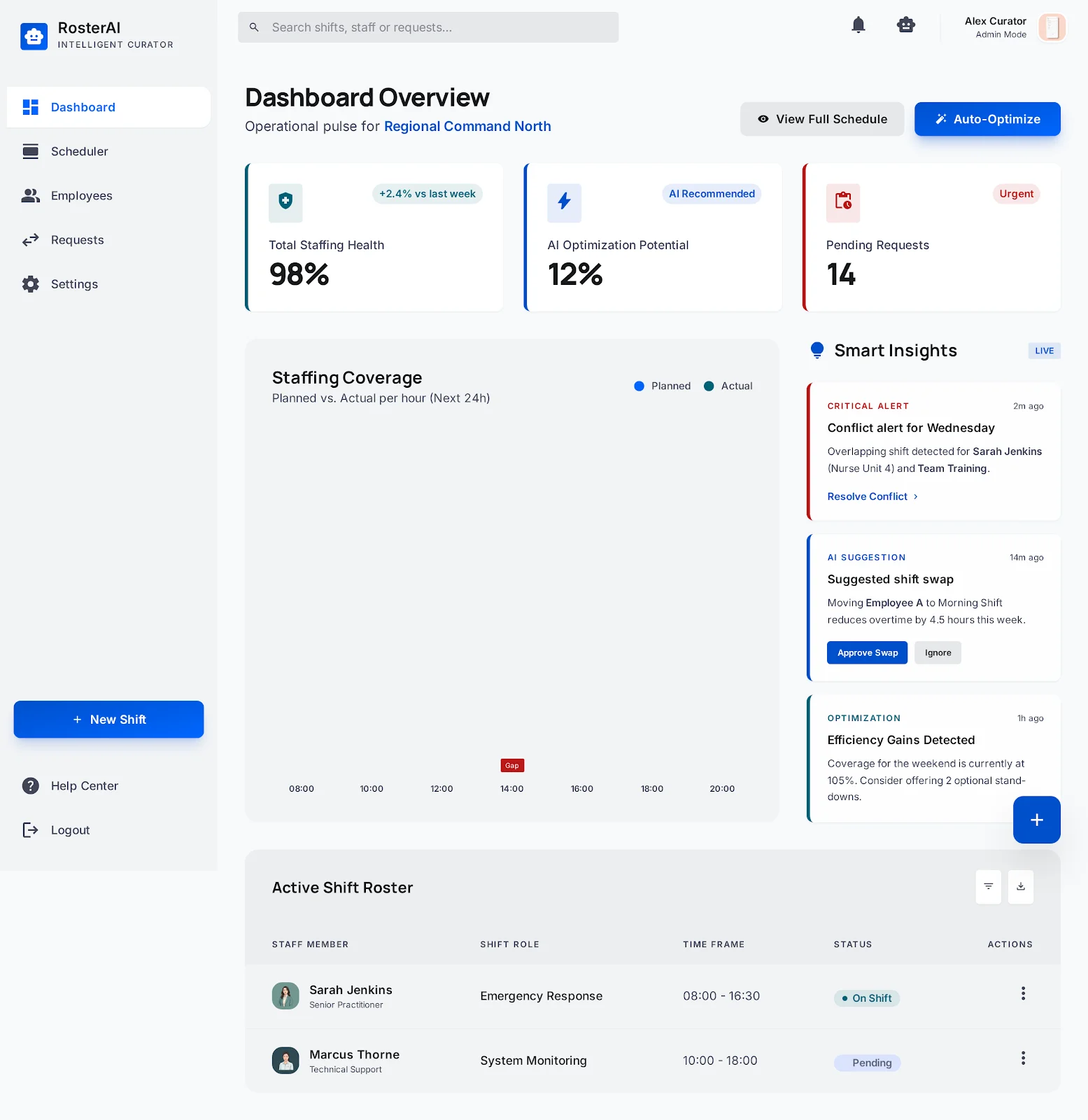Click the eye icon on View Full Schedule
The height and width of the screenshot is (1120, 1088).
[x=763, y=119]
